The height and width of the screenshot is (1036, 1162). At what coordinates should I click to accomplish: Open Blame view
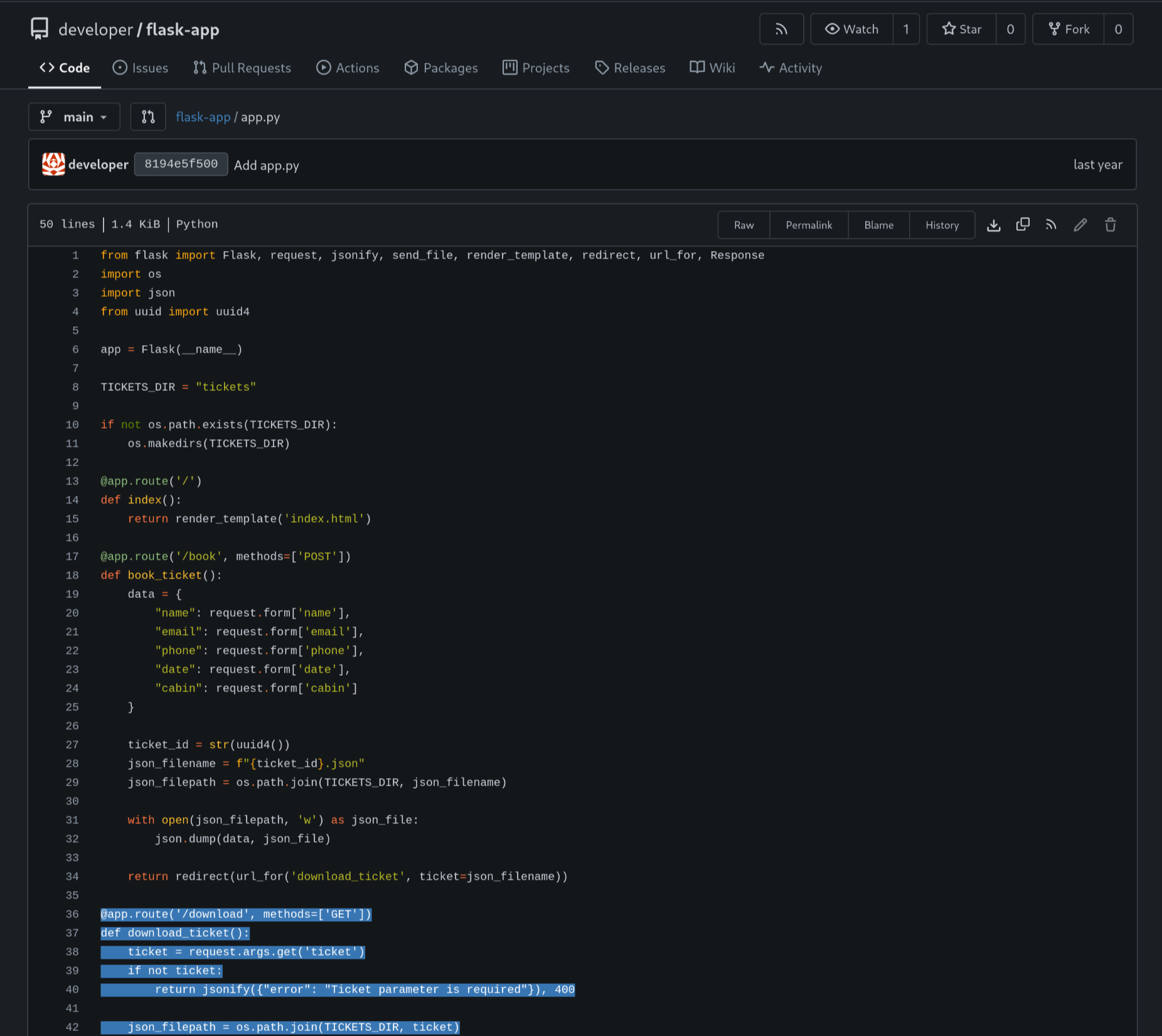[x=878, y=225]
